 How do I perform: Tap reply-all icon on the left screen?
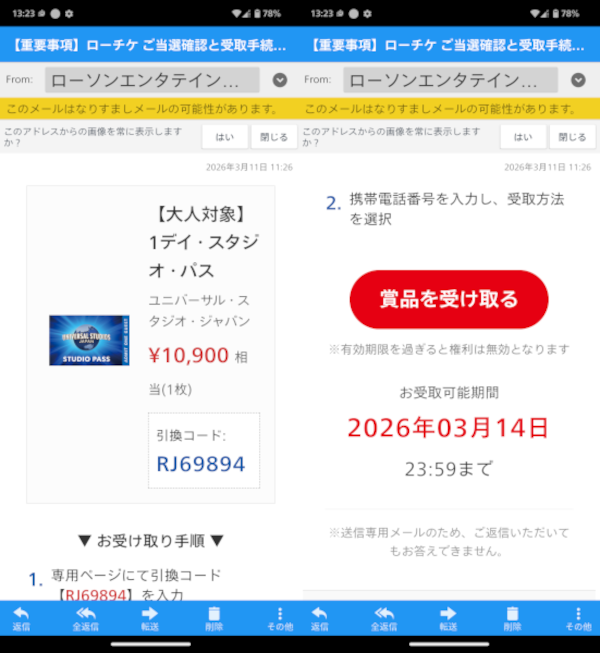(86, 618)
